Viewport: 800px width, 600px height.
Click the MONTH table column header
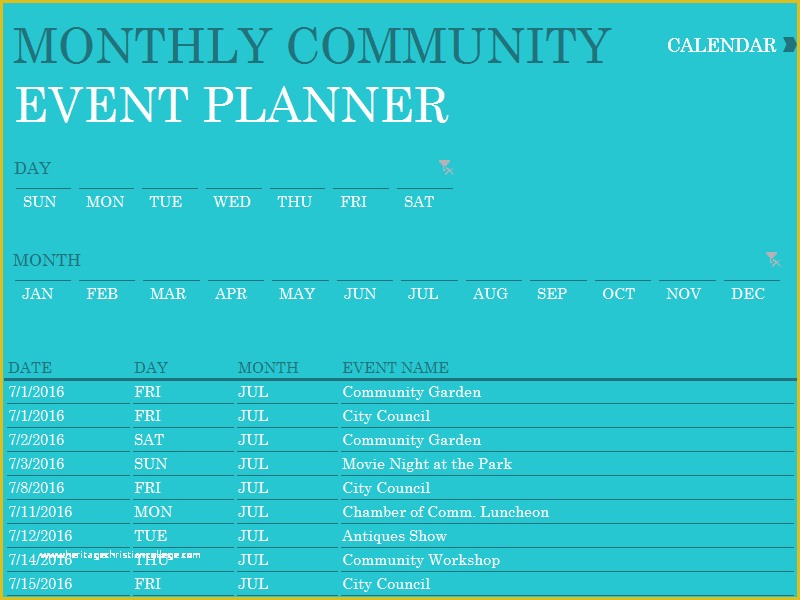pos(268,367)
